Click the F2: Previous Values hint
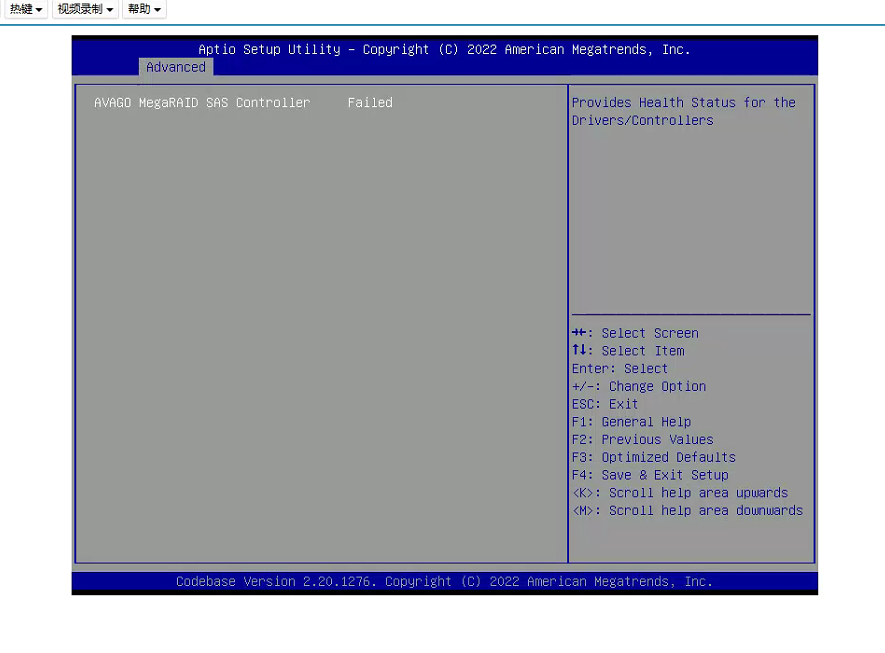The image size is (885, 653). (643, 439)
